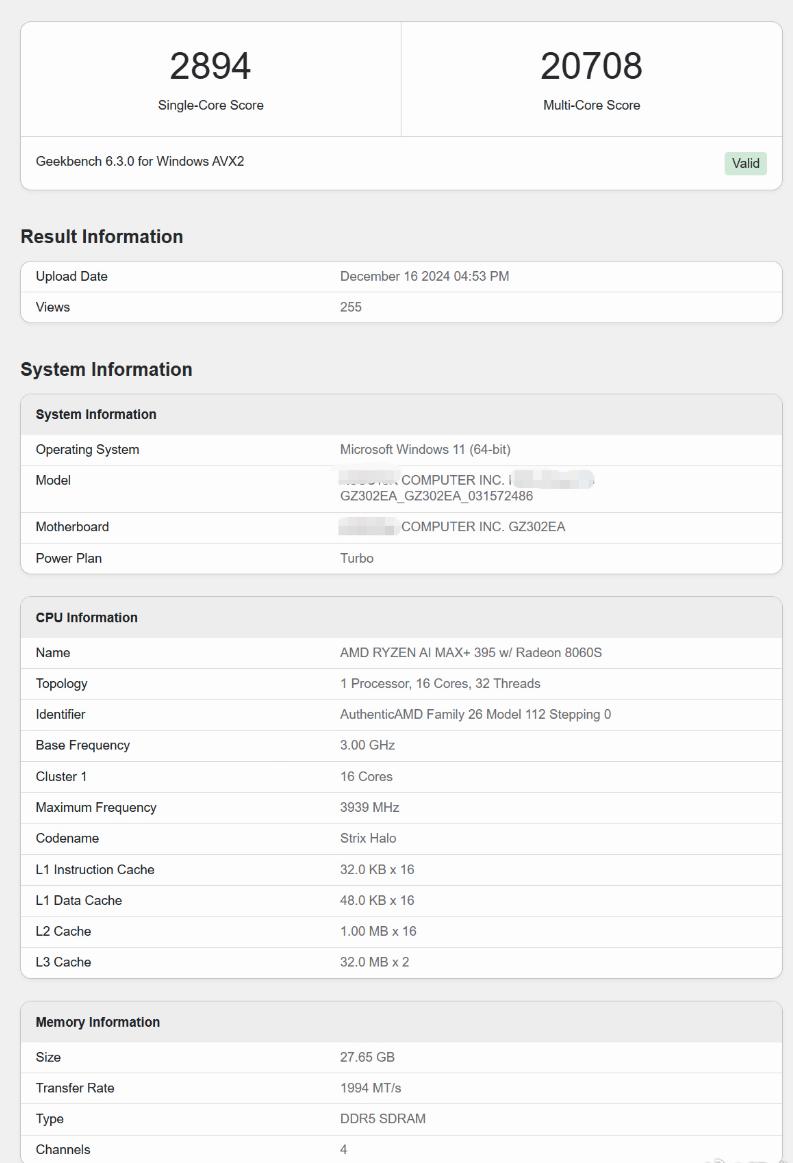
Task: Click the maximum frequency 3939 MHz
Action: click(369, 807)
